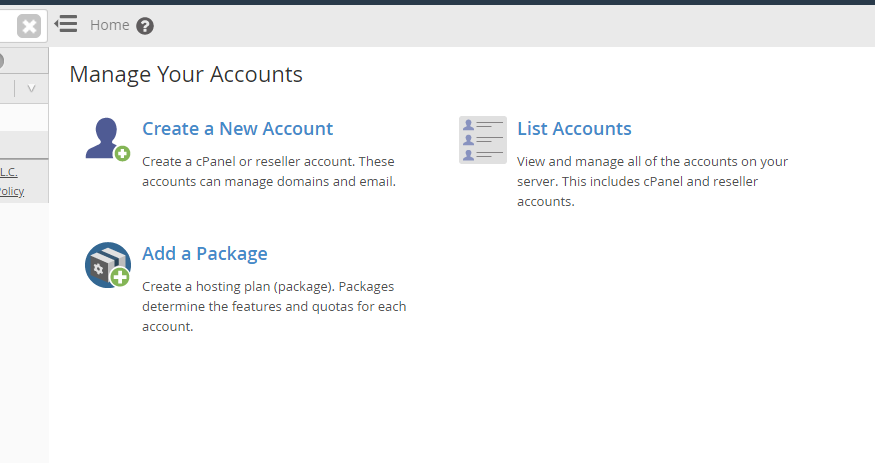This screenshot has width=875, height=463.
Task: Open the Add a Package link
Action: pos(204,254)
